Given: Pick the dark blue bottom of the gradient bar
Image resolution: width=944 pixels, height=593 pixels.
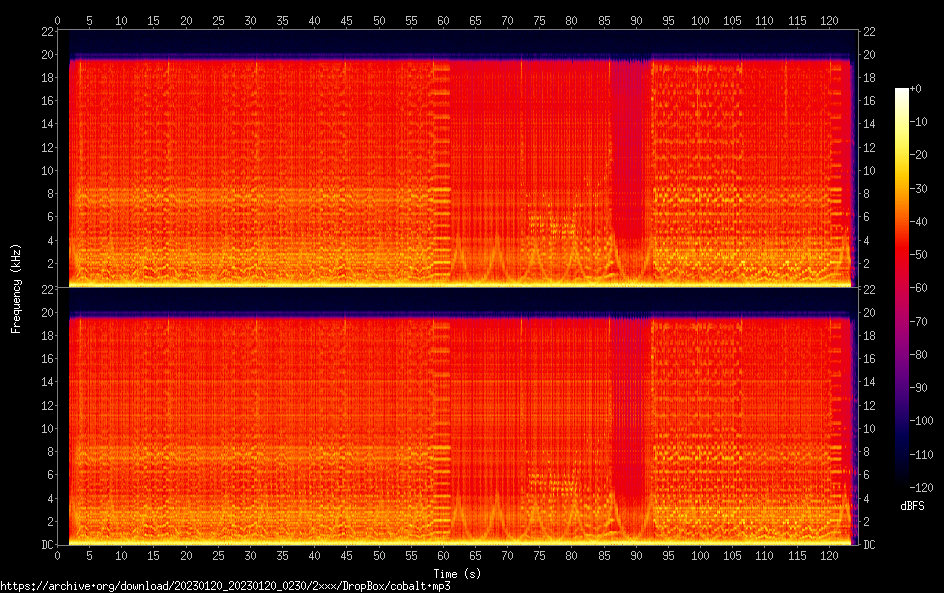Looking at the screenshot, I should pyautogui.click(x=902, y=482).
